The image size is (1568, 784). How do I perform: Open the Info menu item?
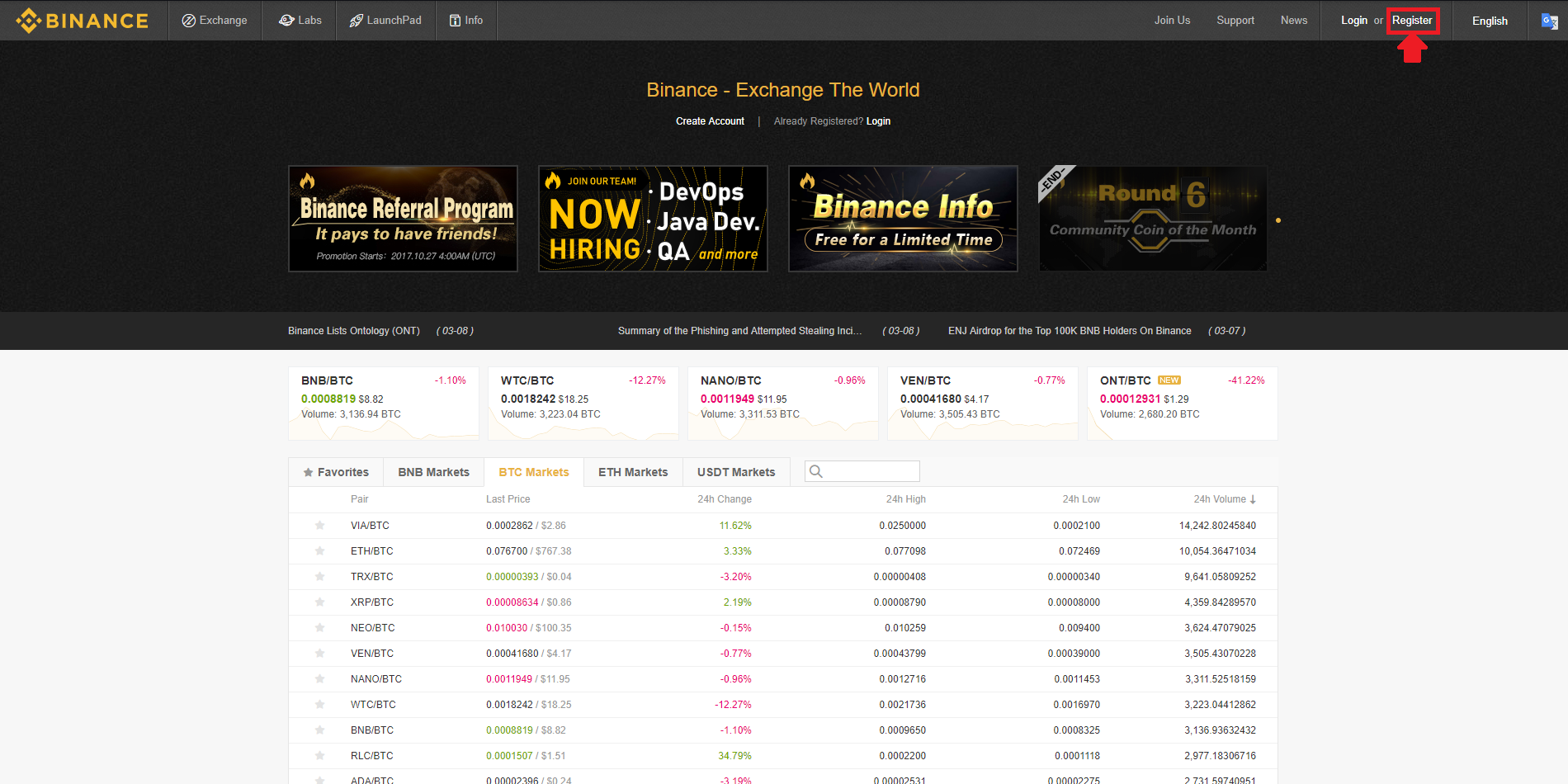pyautogui.click(x=466, y=21)
